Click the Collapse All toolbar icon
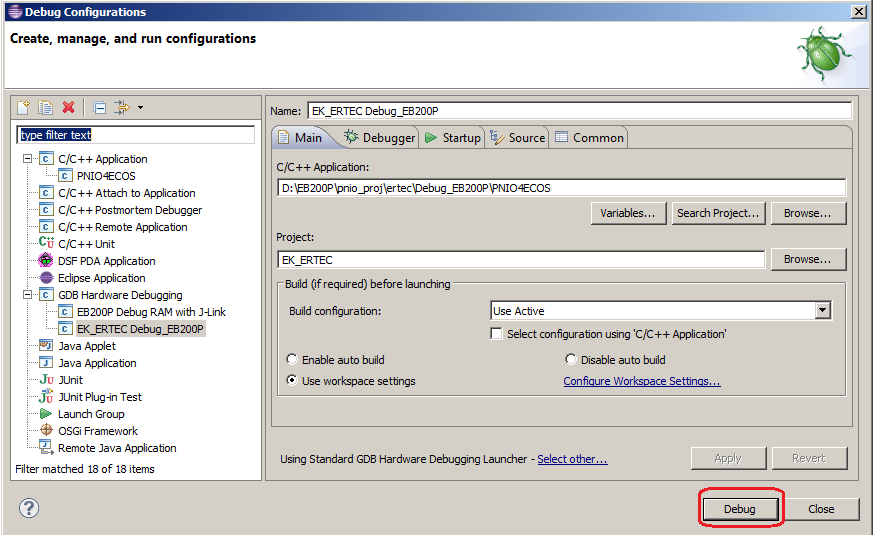Viewport: 873px width, 535px height. [100, 107]
